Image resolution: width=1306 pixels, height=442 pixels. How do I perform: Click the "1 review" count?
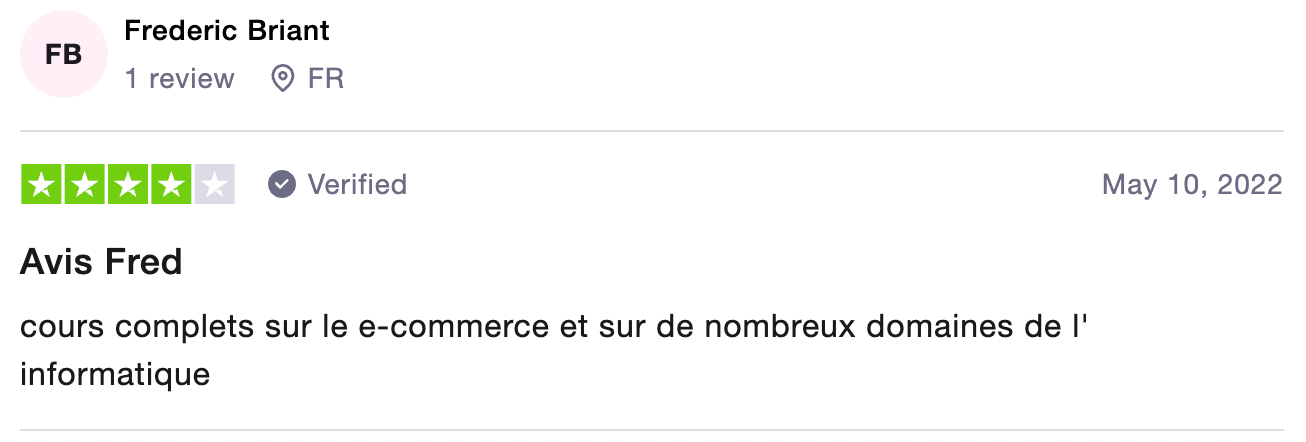180,79
